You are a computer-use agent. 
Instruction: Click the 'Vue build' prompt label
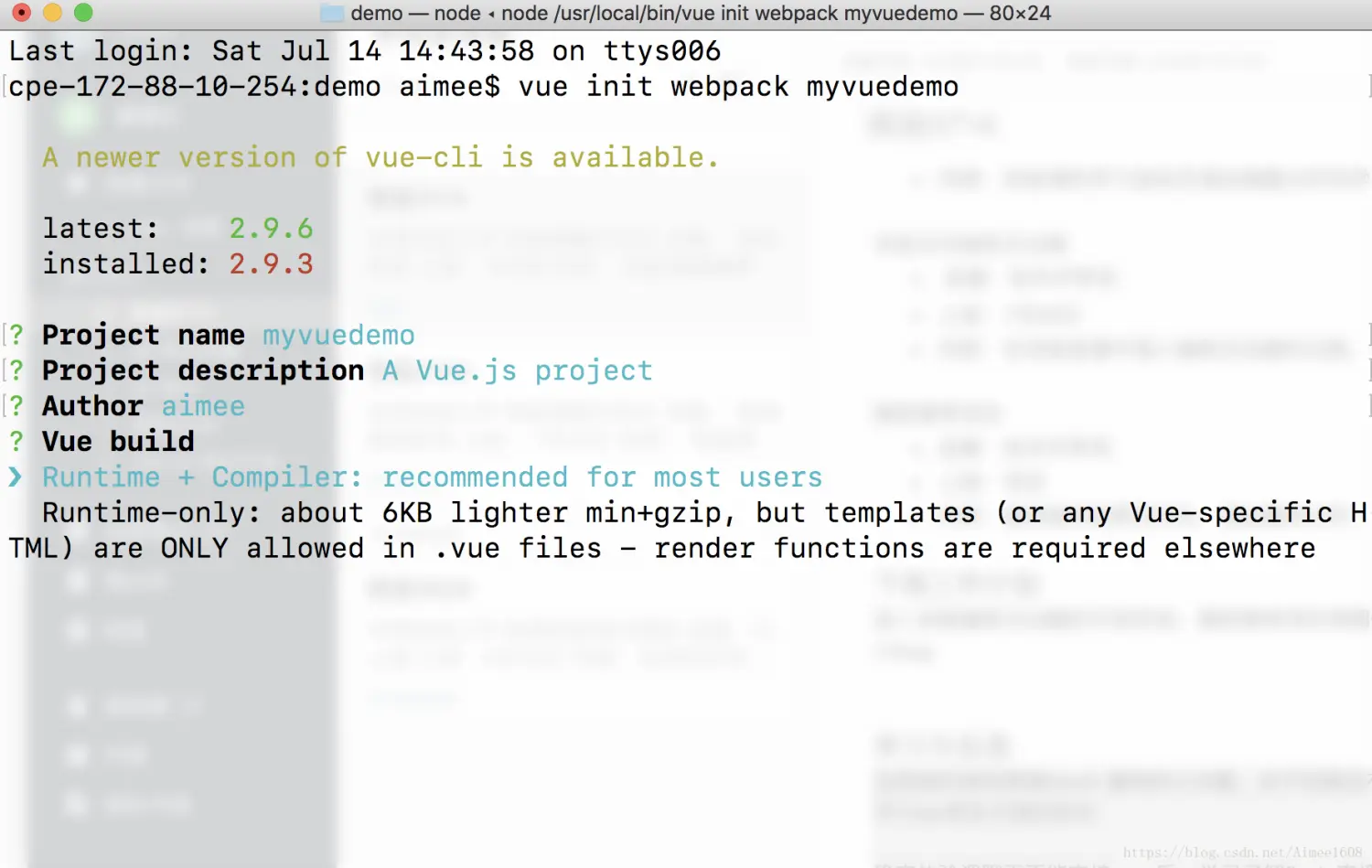point(118,442)
